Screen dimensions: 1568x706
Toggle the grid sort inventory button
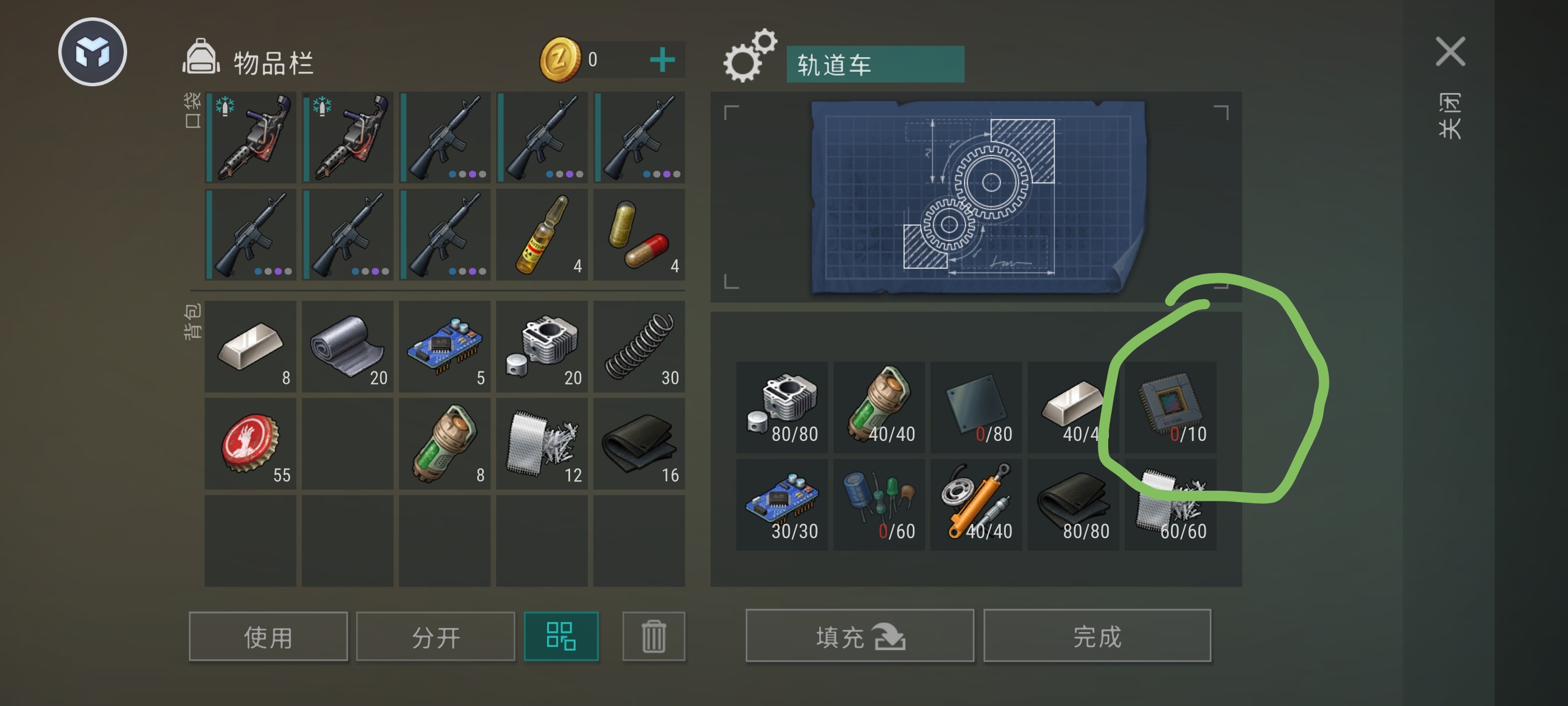[x=561, y=636]
